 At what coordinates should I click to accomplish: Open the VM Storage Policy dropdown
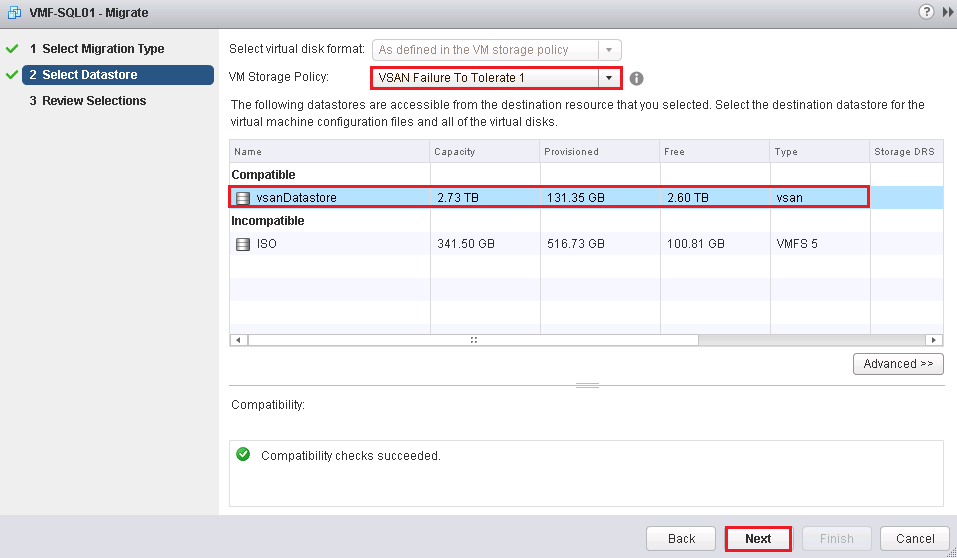click(x=608, y=78)
